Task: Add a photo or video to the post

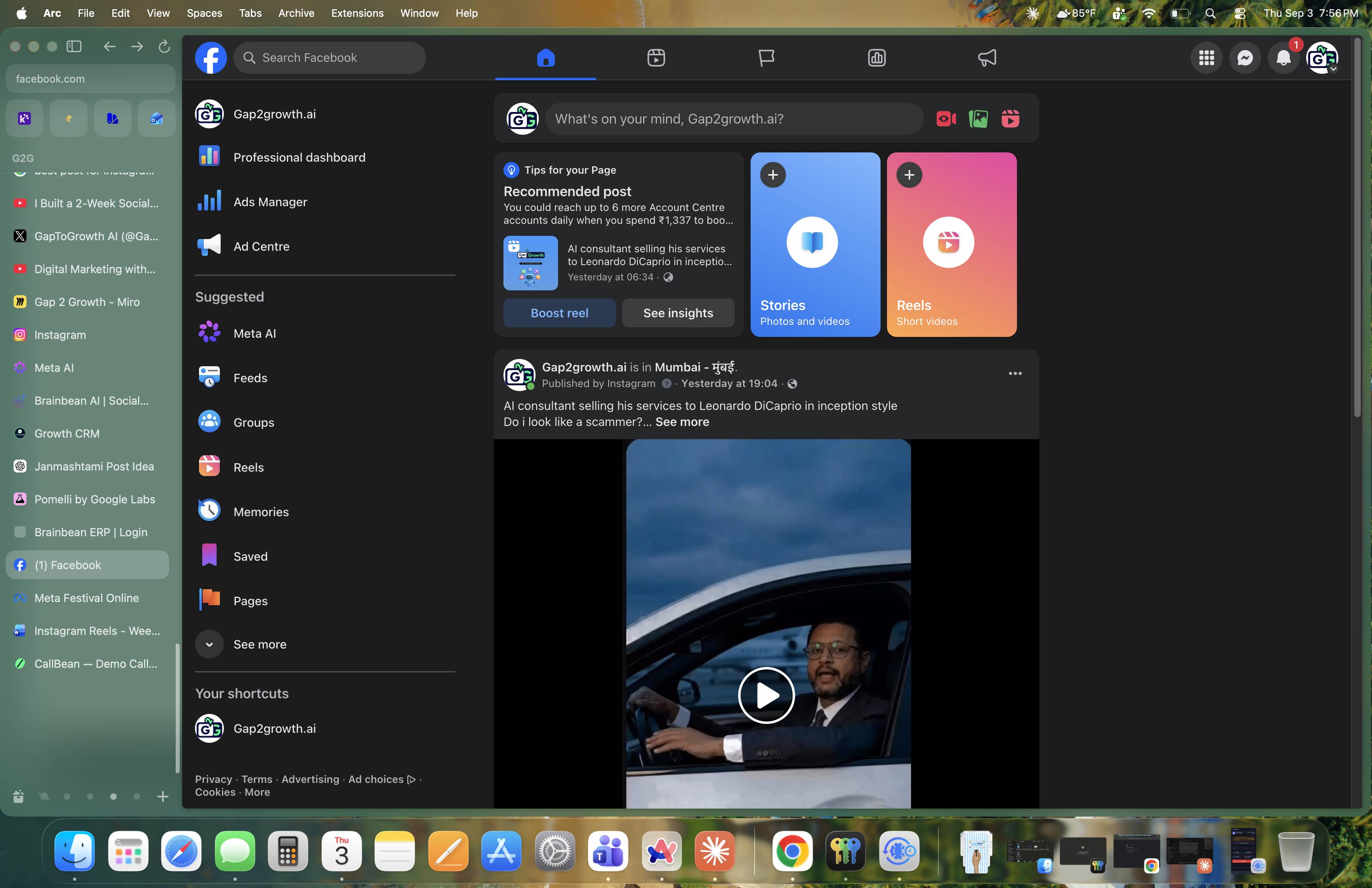Action: [978, 119]
